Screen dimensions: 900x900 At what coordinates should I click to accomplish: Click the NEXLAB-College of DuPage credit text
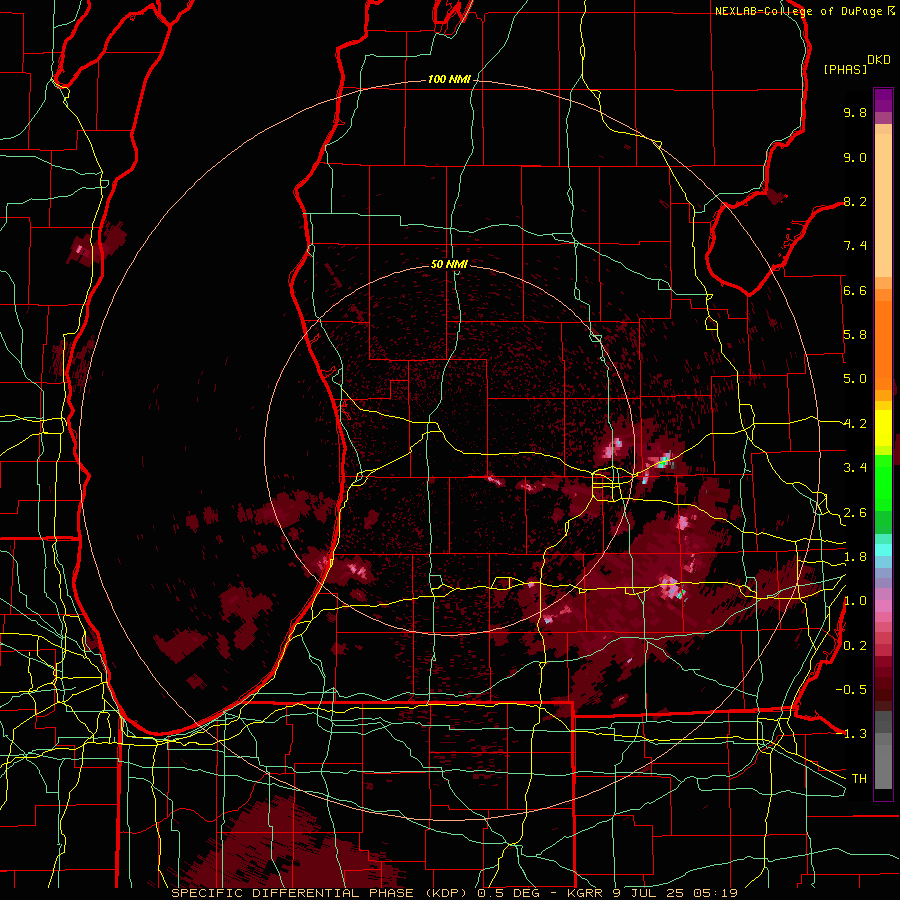click(x=798, y=11)
